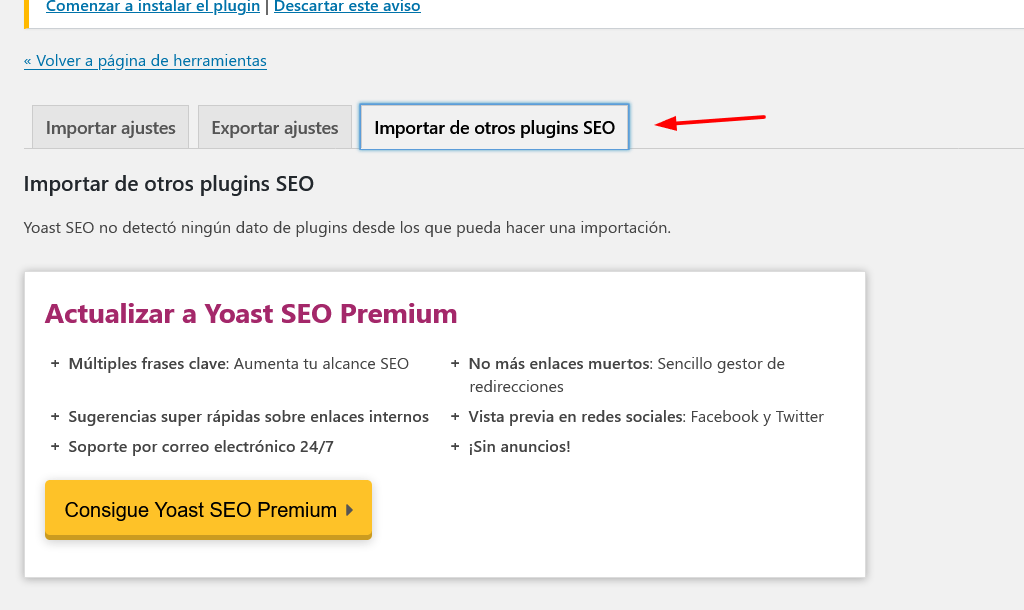Switch to the 'Importar ajustes' tab
Image resolution: width=1024 pixels, height=610 pixels.
110,127
